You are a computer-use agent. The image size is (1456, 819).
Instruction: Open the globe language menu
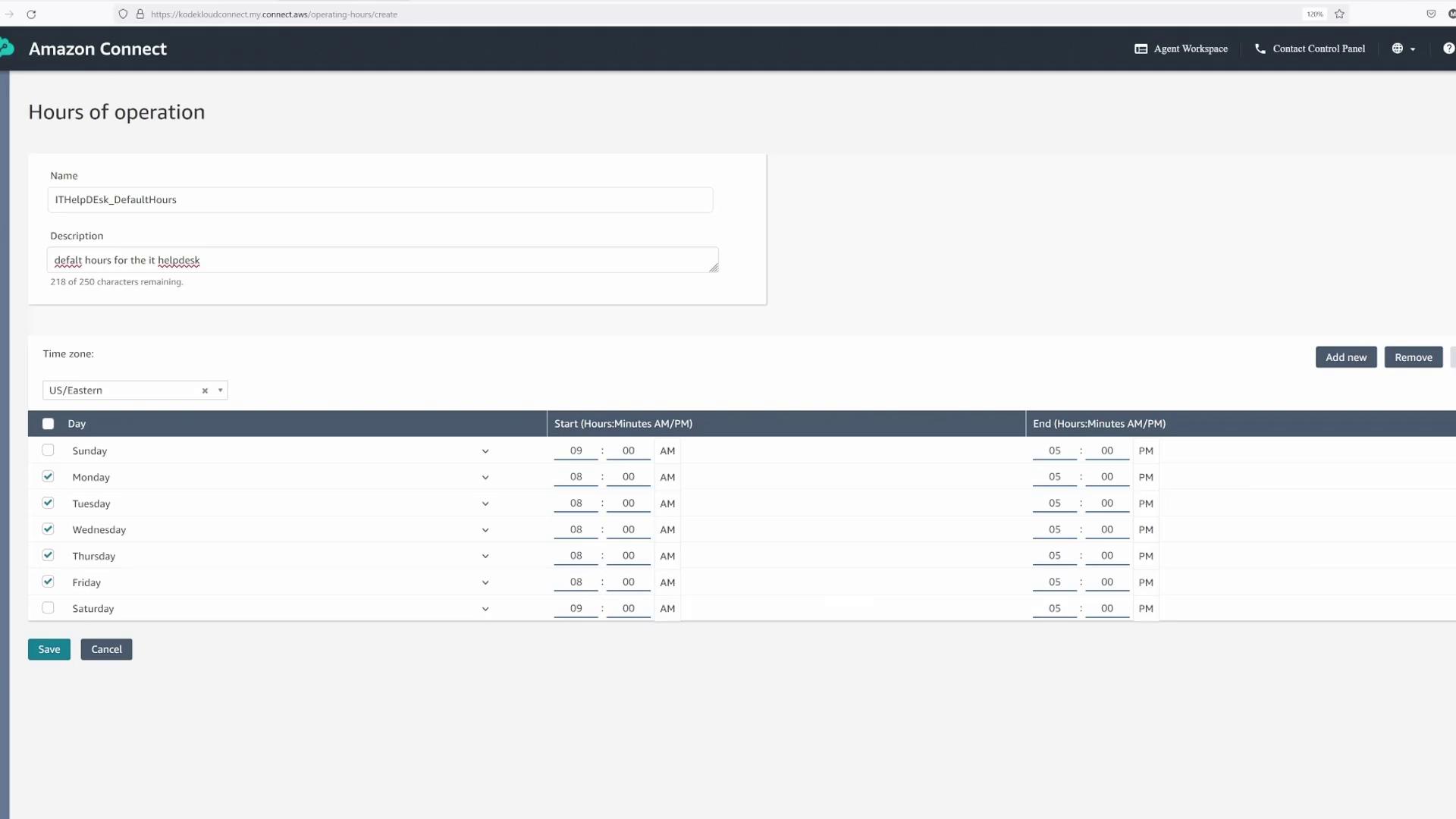[1403, 49]
